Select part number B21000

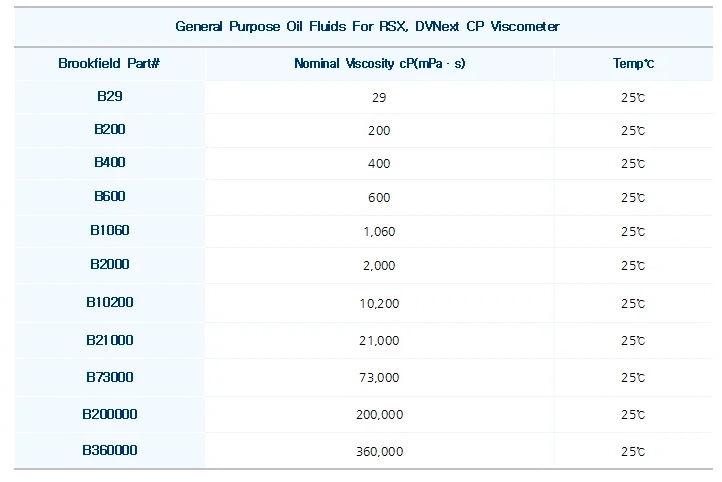(109, 340)
